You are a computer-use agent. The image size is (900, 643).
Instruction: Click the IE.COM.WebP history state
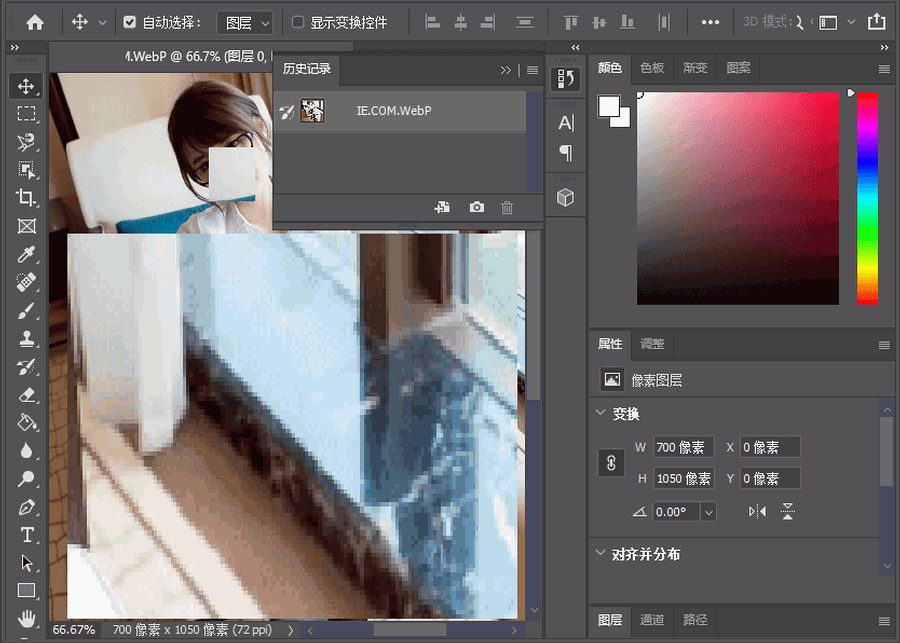click(x=394, y=111)
